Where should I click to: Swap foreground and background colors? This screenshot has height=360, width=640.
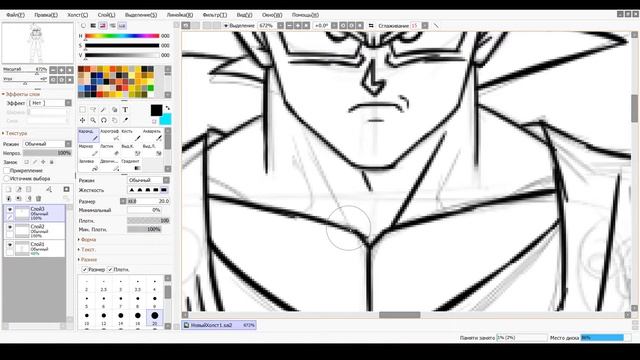(x=167, y=108)
